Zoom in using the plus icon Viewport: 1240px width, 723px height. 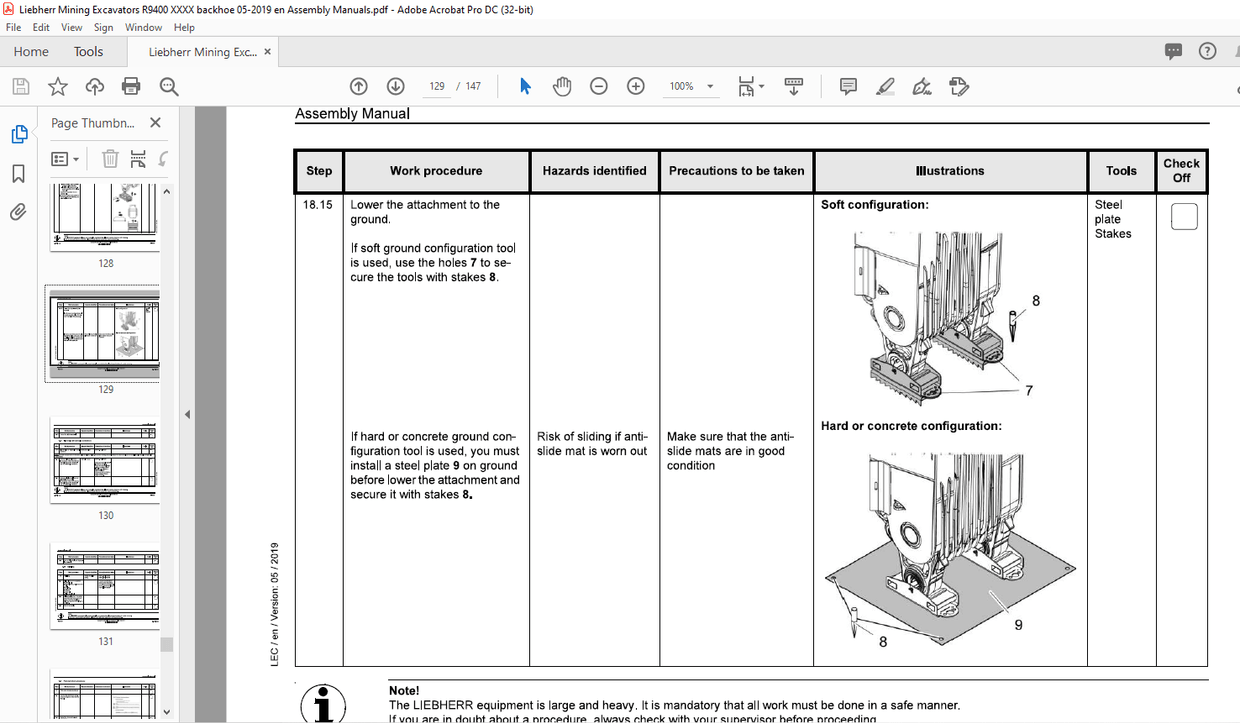click(635, 86)
